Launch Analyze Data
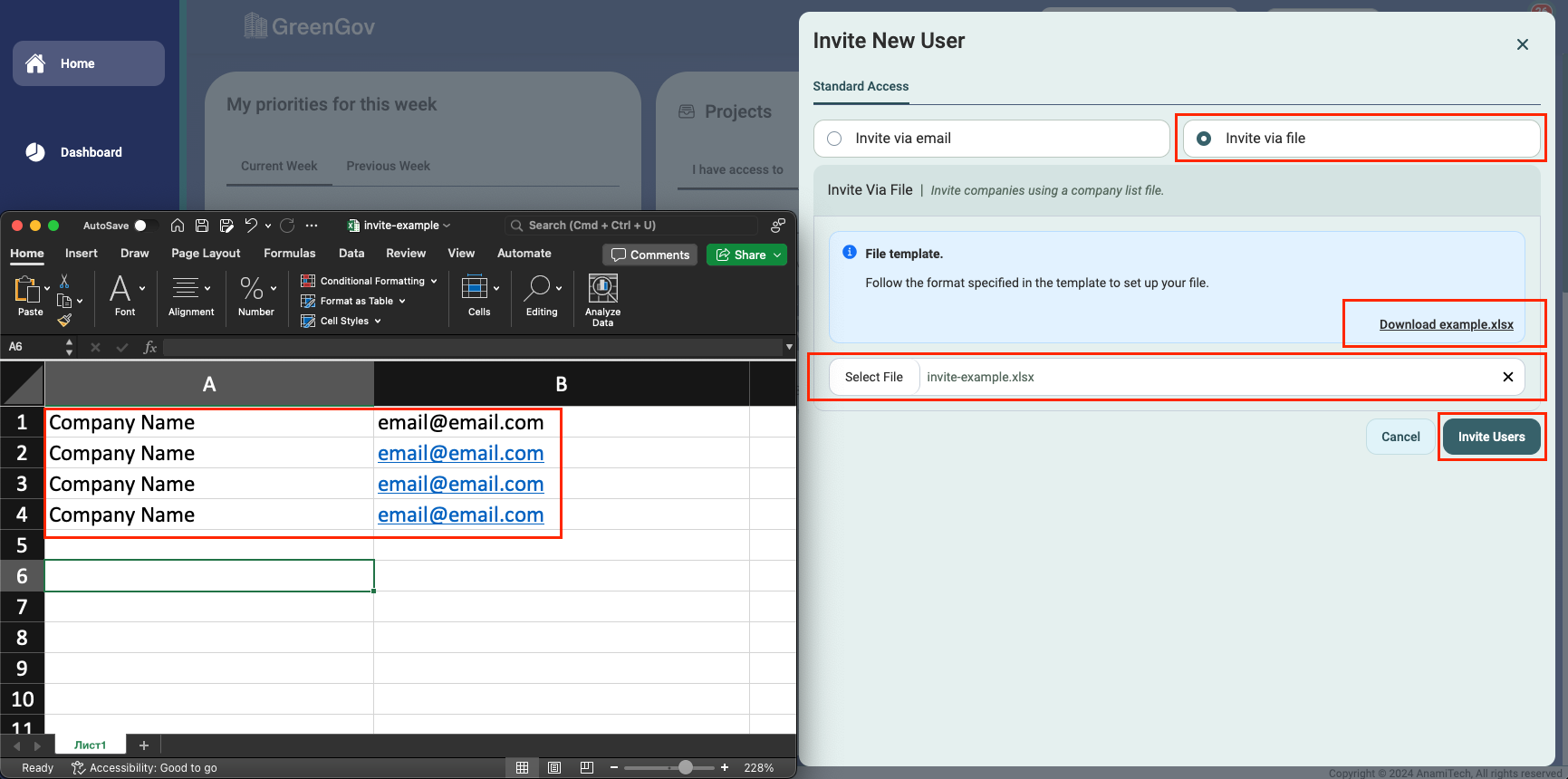1568x779 pixels. click(603, 300)
